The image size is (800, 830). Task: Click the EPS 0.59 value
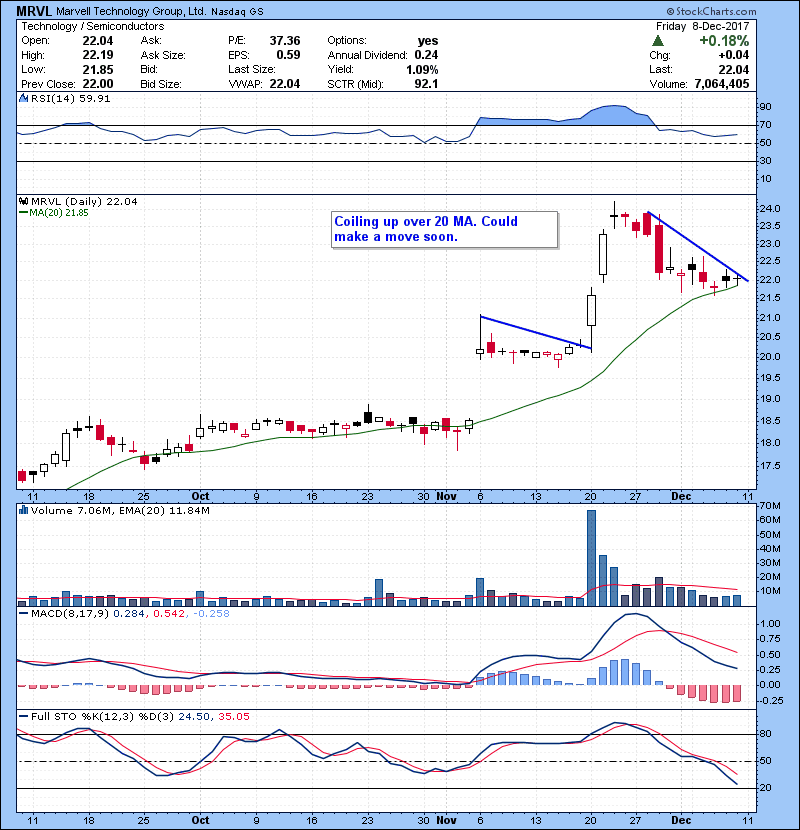coord(288,55)
